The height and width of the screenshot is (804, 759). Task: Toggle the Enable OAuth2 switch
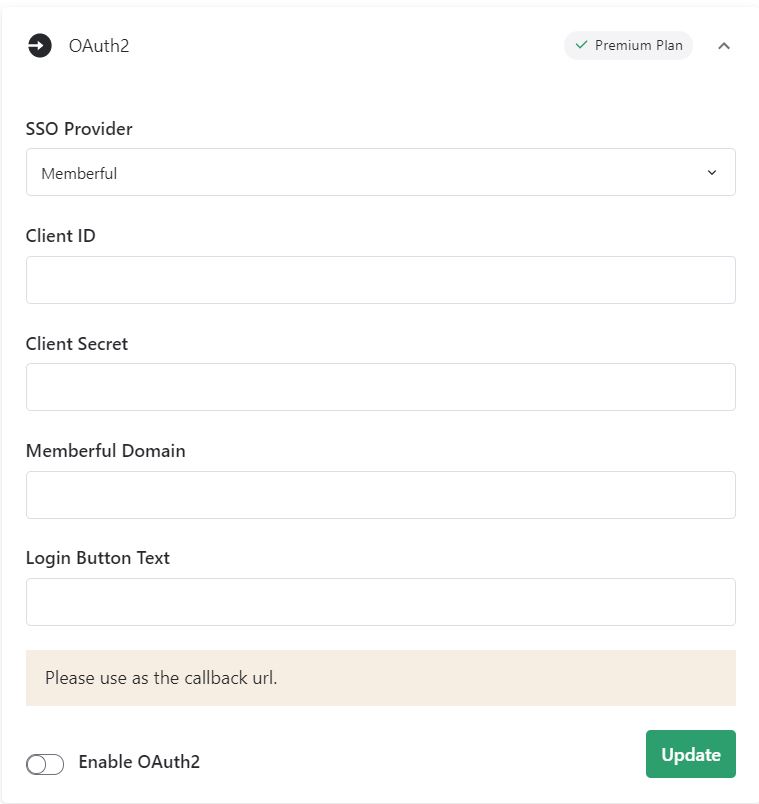[45, 764]
